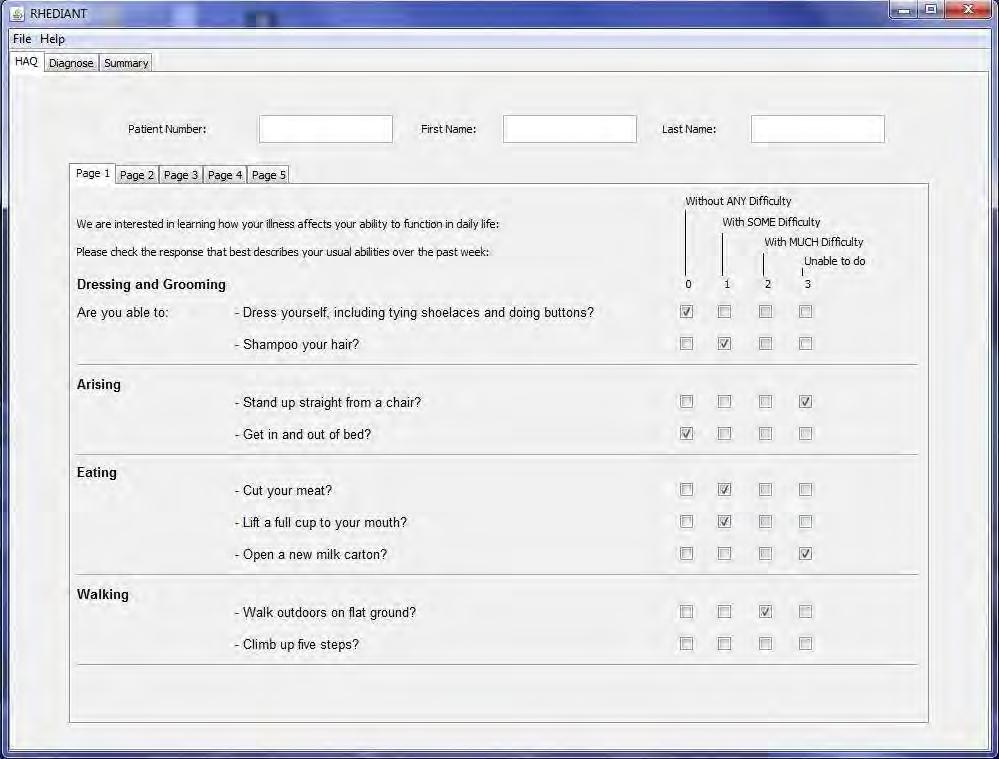Click the RHEDIANT Java icon in title bar
Screen dimensions: 999x759
pyautogui.click(x=18, y=13)
